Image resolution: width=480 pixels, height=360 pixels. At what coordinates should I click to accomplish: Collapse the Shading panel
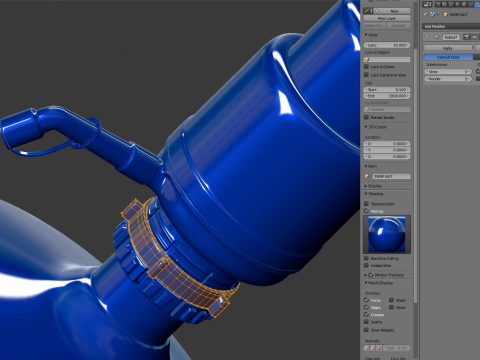click(x=366, y=194)
